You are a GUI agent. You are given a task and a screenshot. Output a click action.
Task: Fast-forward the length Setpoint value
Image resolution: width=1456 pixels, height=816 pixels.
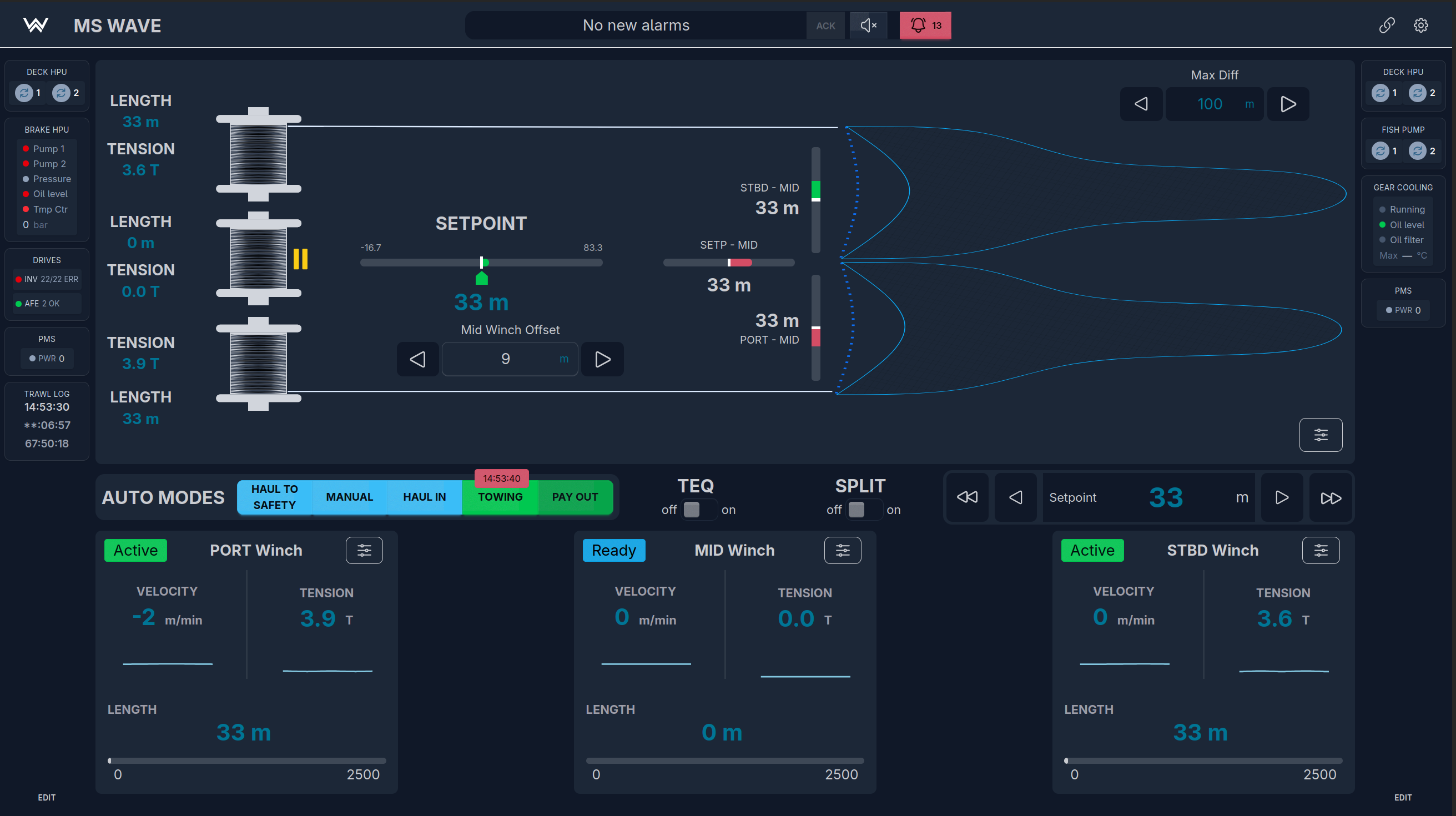click(x=1331, y=498)
